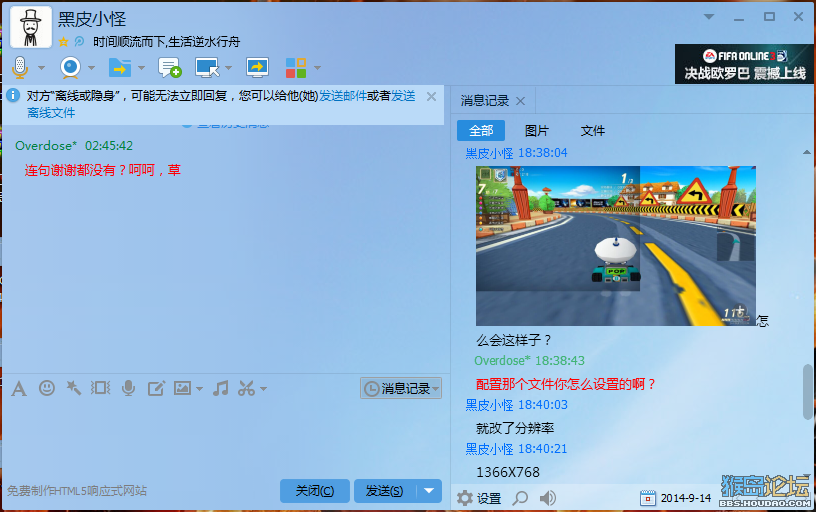The image size is (816, 512).
Task: Expand the insert image dropdown arrow
Action: click(199, 389)
